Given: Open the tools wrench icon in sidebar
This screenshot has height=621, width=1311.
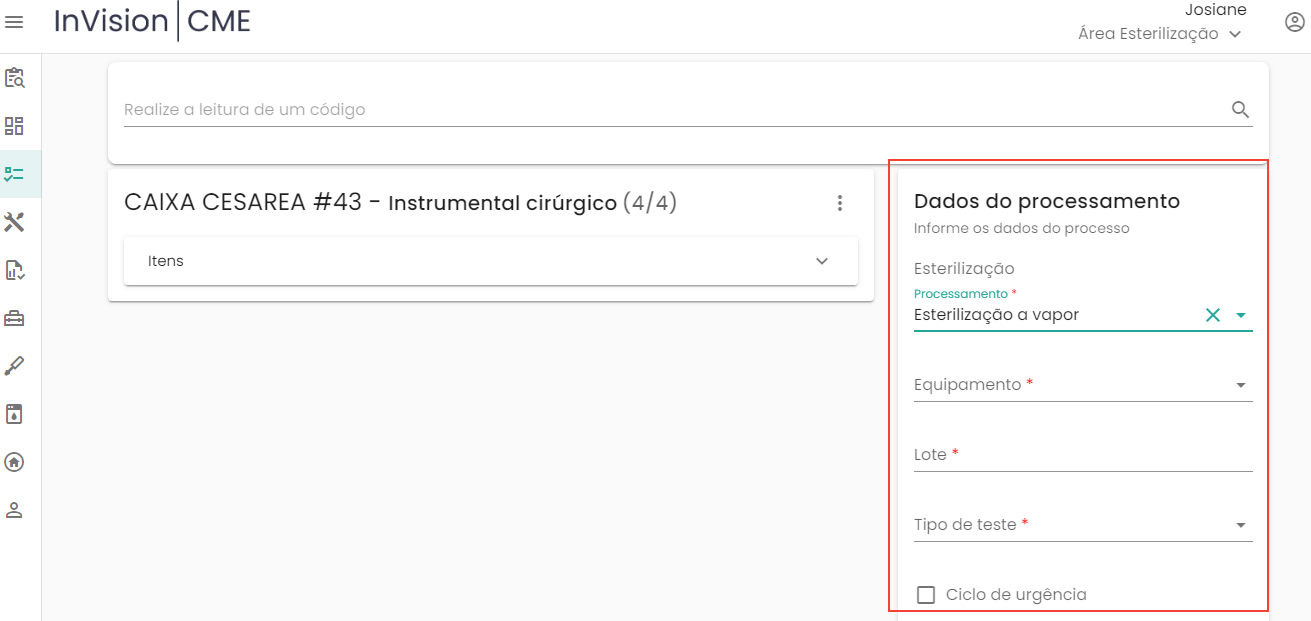Looking at the screenshot, I should point(14,222).
